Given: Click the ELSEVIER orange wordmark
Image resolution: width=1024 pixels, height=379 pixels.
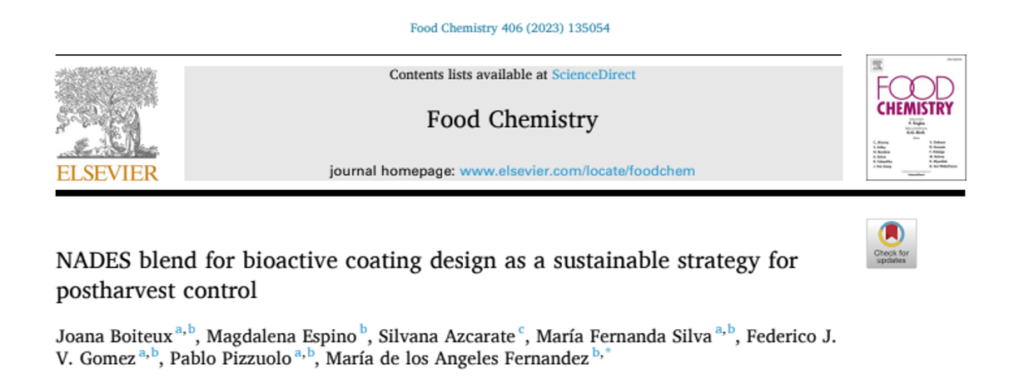Looking at the screenshot, I should pos(107,173).
